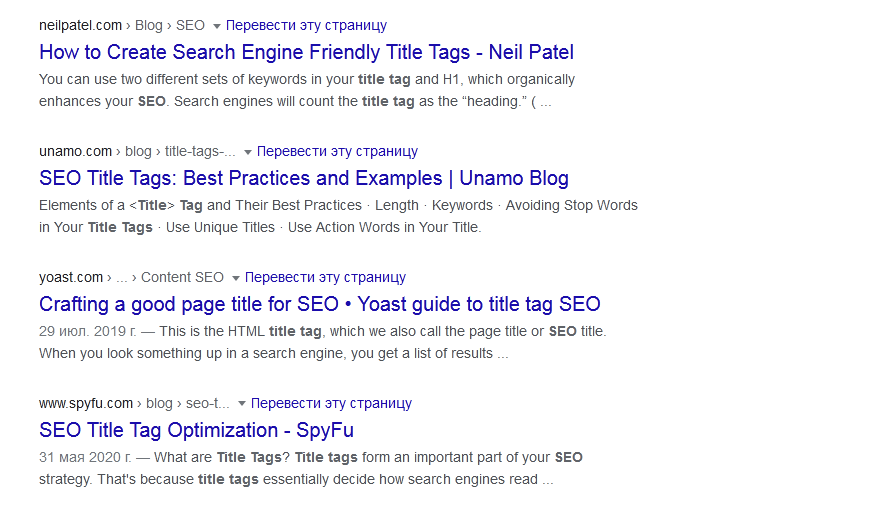This screenshot has width=869, height=518.
Task: Click the Yoast snippet dated 29 июл. 2019
Action: point(323,342)
